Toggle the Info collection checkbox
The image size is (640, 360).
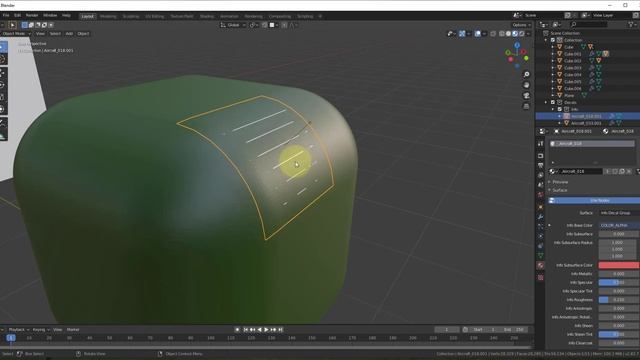coord(560,109)
